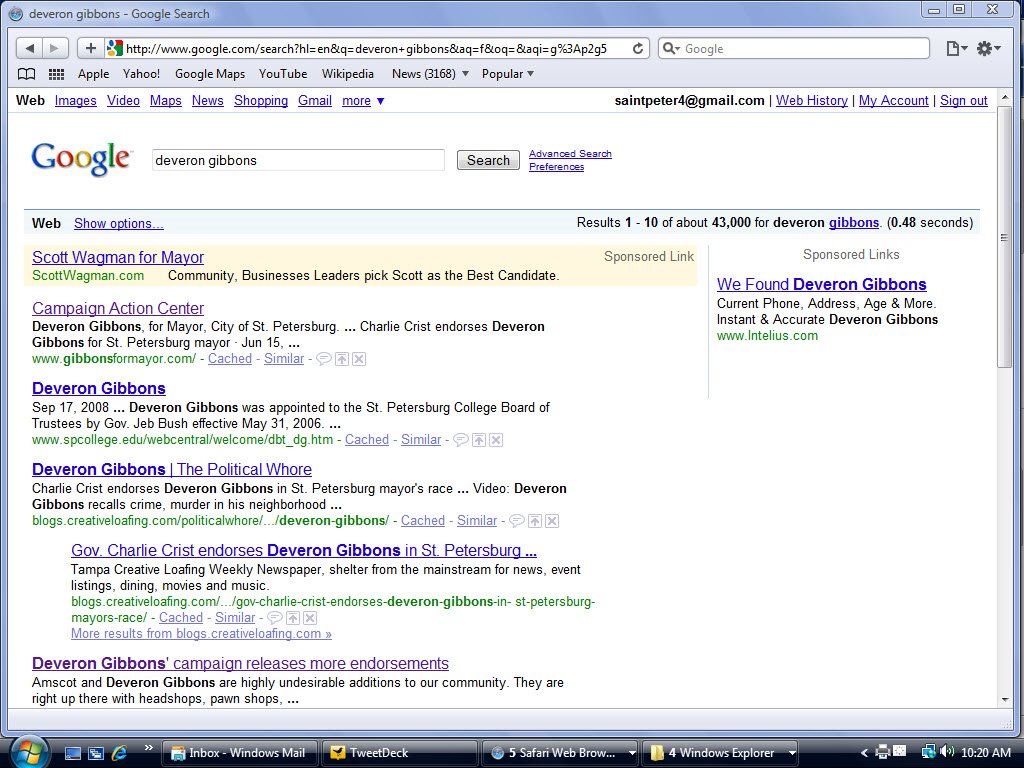
Task: Promote the Charlie Crist endorses result
Action: pos(293,618)
